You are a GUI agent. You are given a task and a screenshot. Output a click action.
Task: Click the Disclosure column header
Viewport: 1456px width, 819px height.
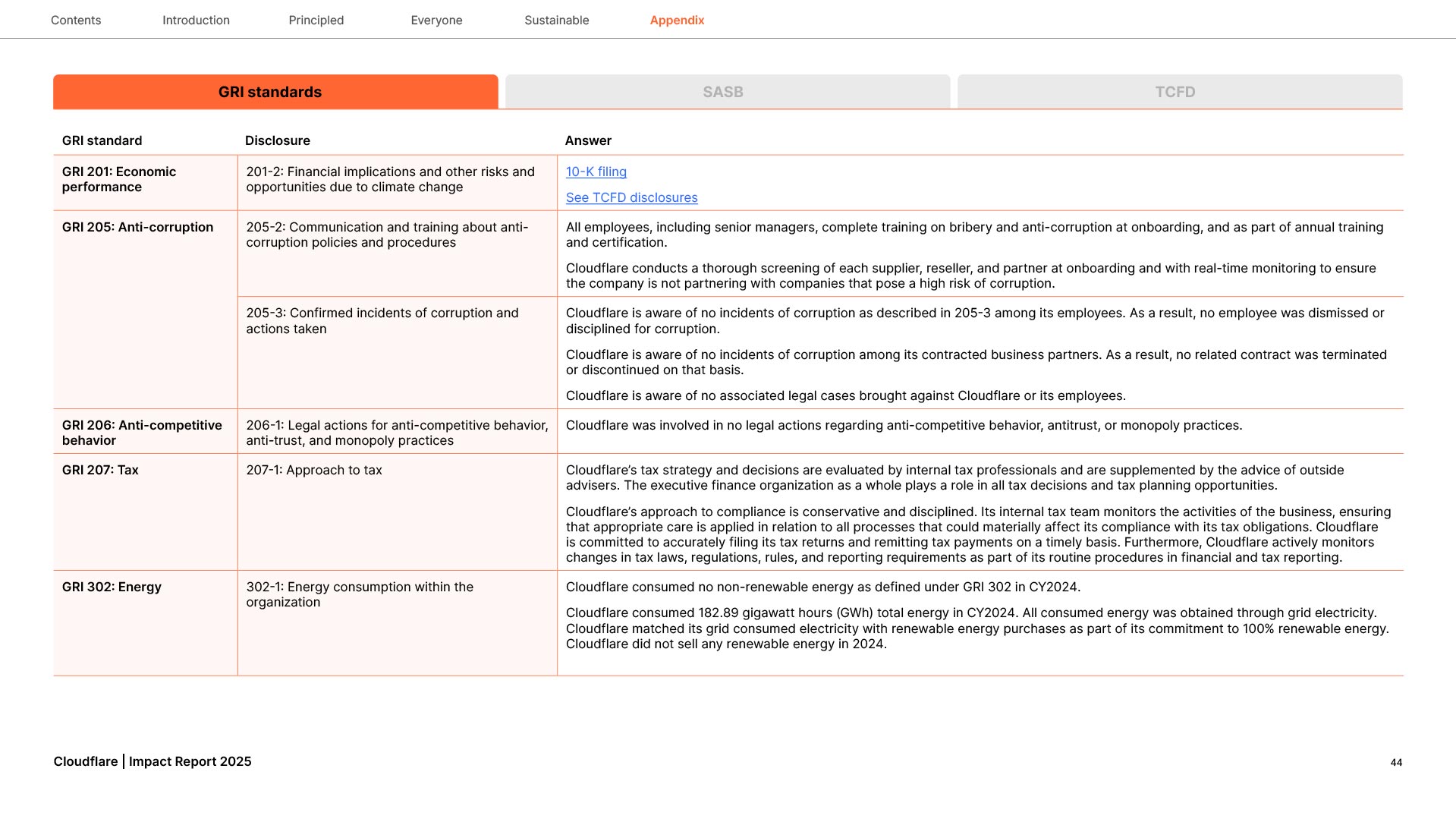(x=278, y=140)
